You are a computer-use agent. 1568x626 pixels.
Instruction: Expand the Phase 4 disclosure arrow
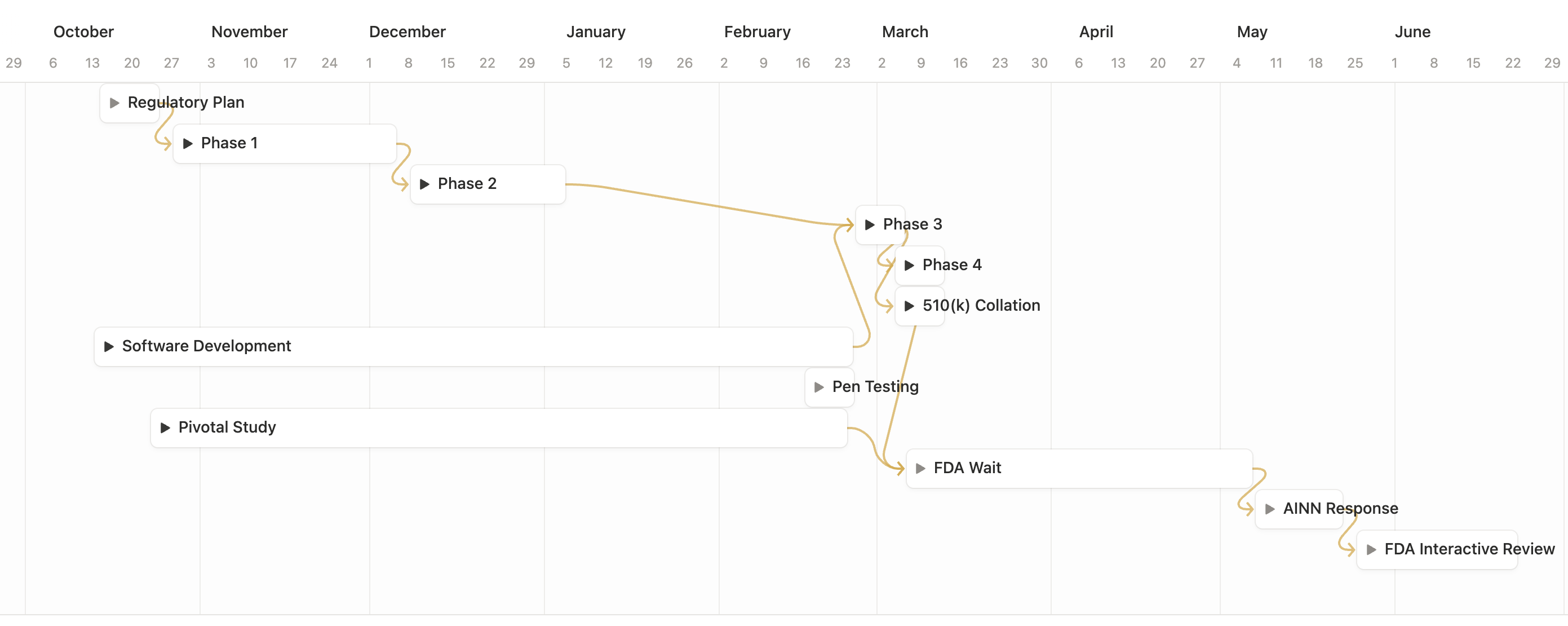909,266
